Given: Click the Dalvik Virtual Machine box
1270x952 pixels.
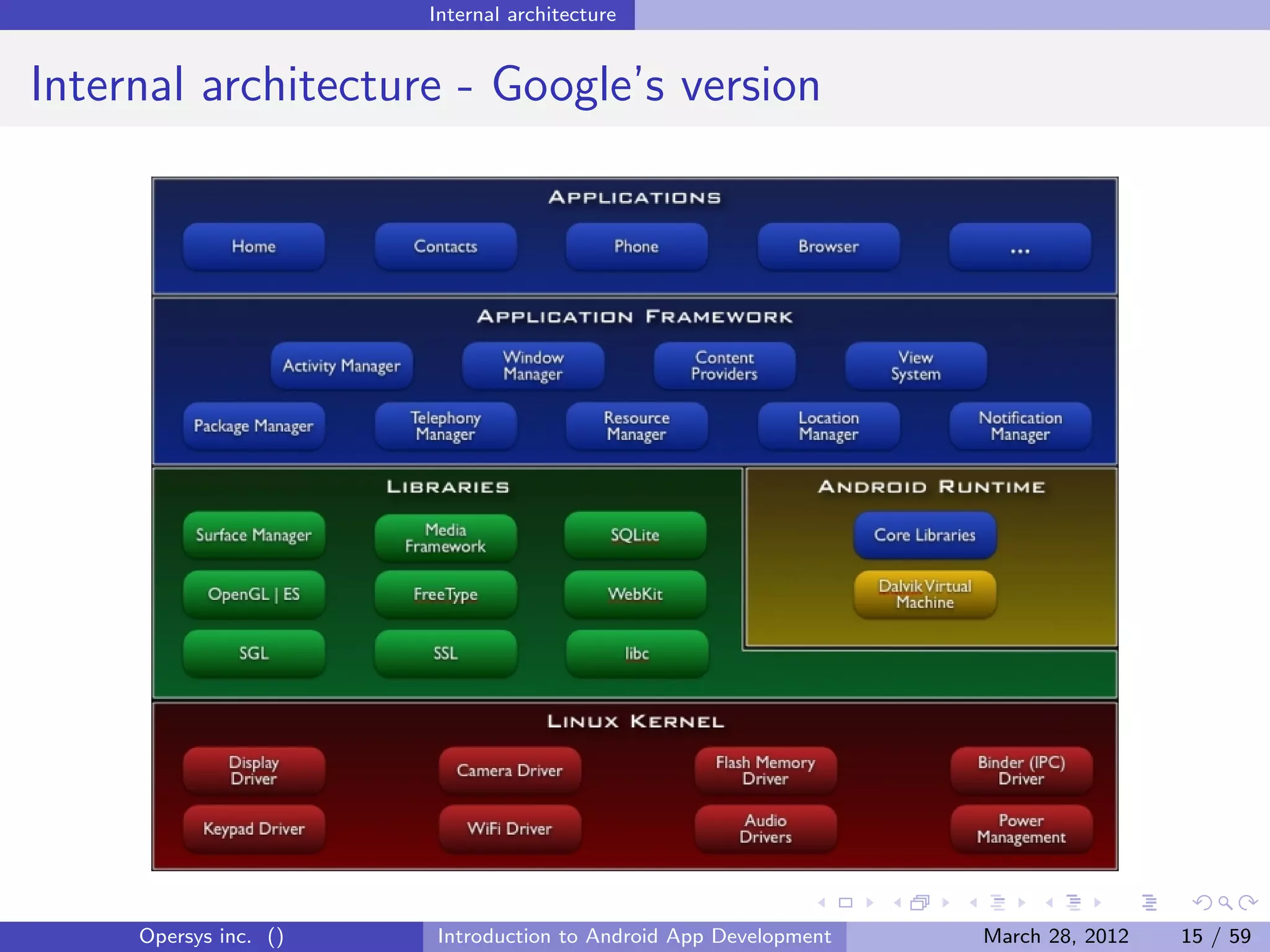Looking at the screenshot, I should click(x=925, y=594).
